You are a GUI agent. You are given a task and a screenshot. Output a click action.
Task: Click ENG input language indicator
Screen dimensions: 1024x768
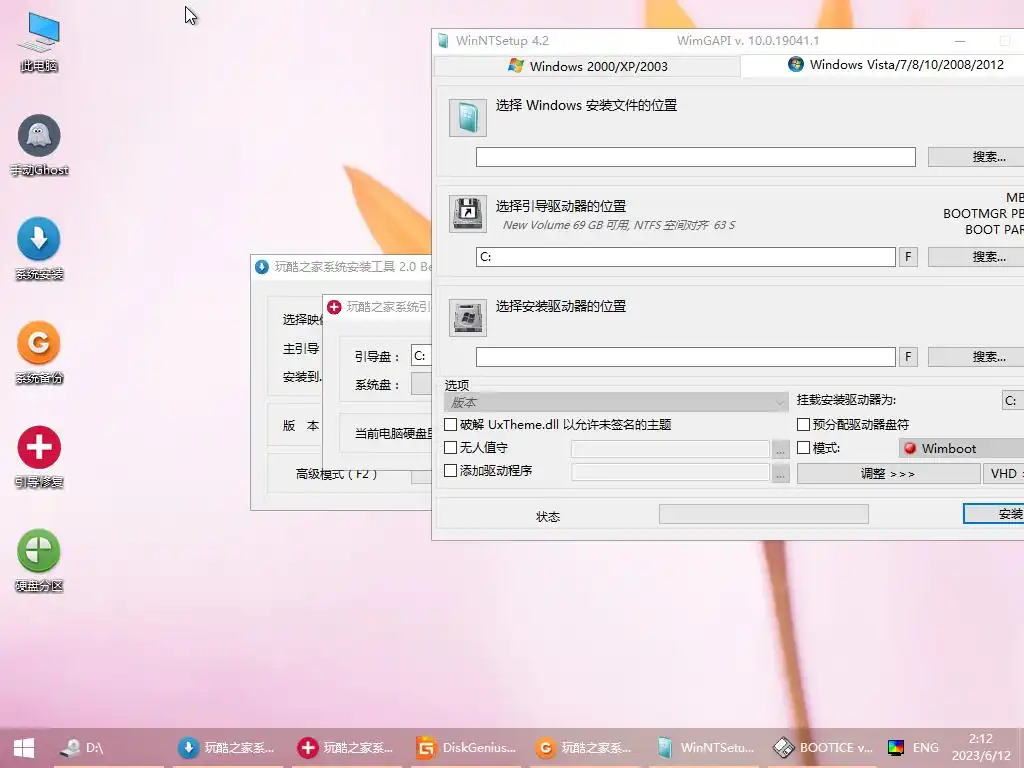click(x=925, y=748)
